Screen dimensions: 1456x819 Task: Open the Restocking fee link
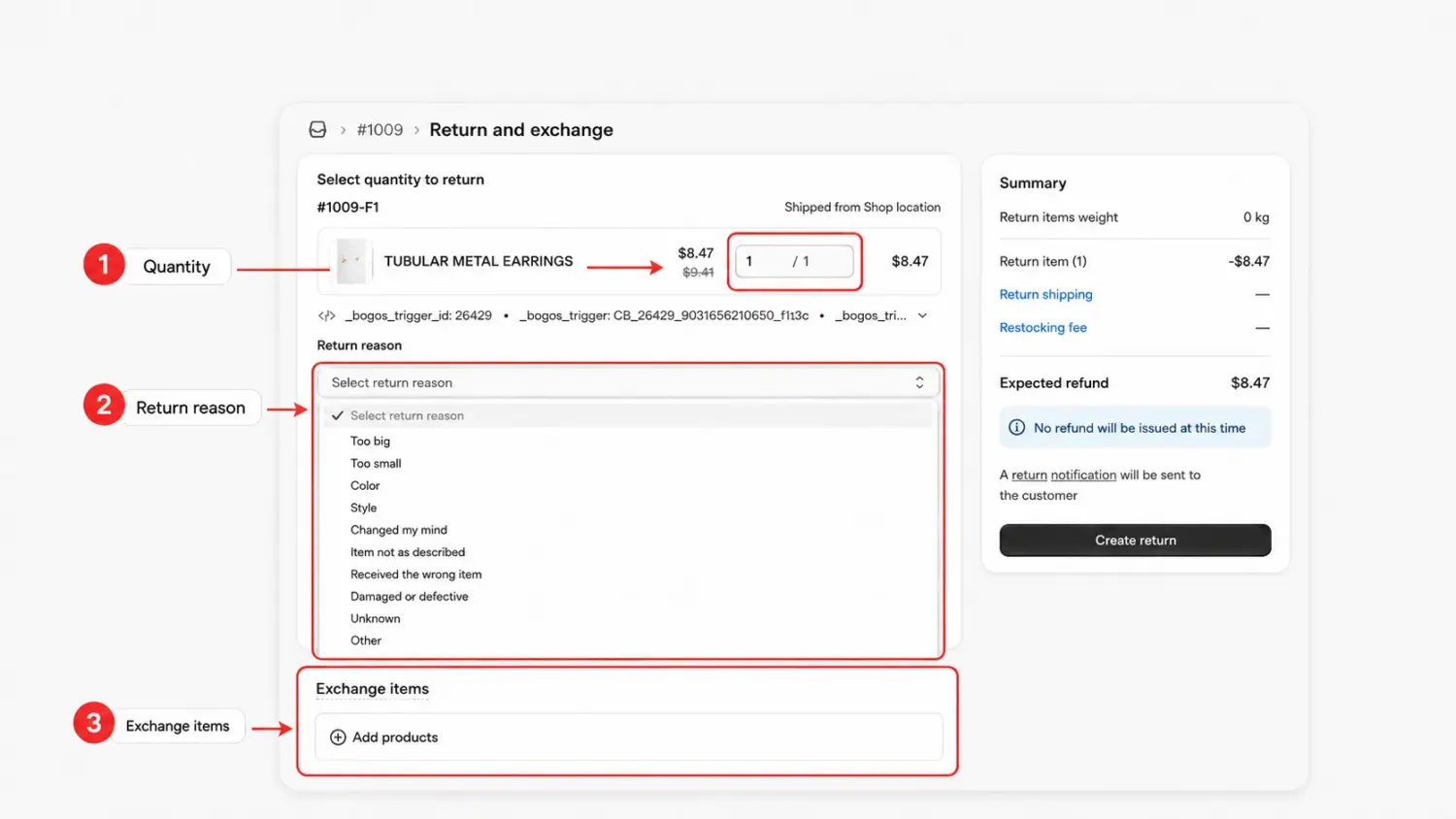click(1042, 328)
